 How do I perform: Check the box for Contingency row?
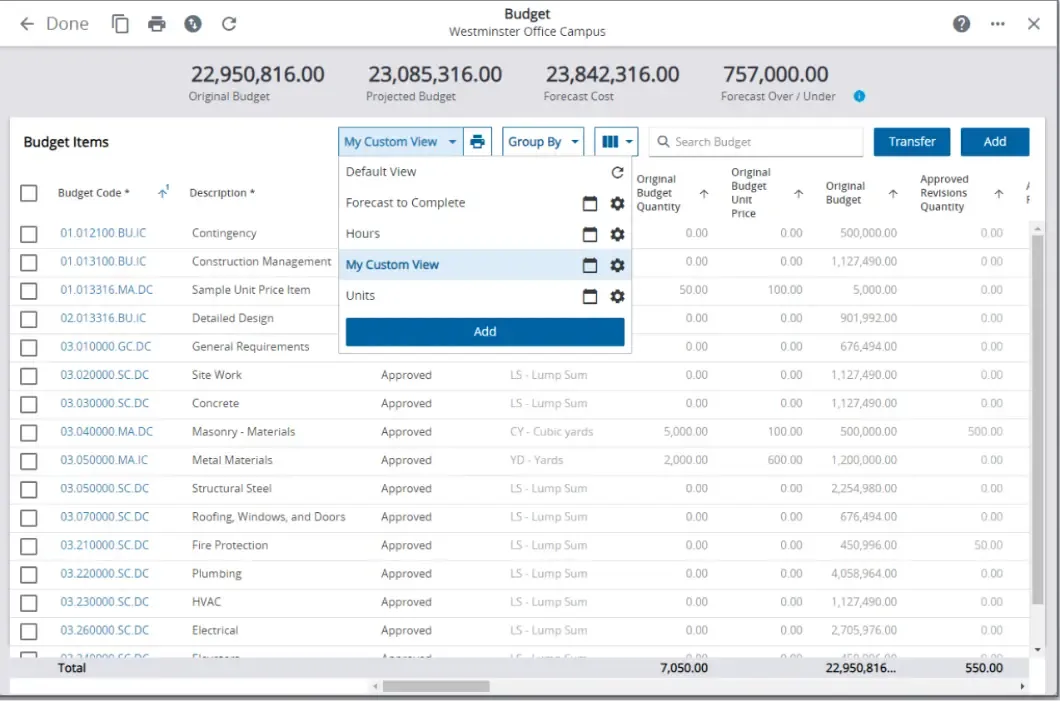pos(28,234)
